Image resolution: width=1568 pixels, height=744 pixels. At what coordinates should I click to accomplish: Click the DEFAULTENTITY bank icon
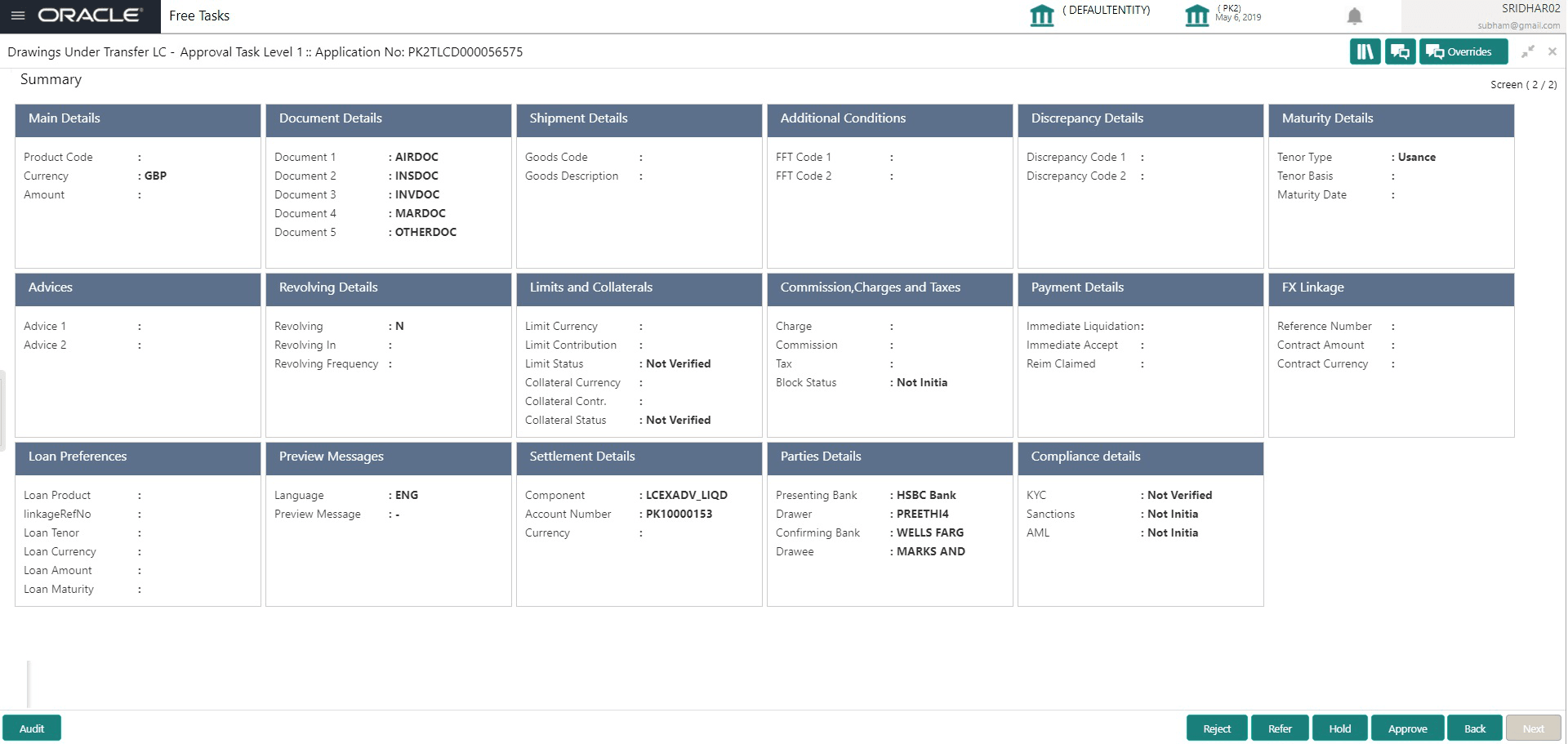coord(1042,15)
